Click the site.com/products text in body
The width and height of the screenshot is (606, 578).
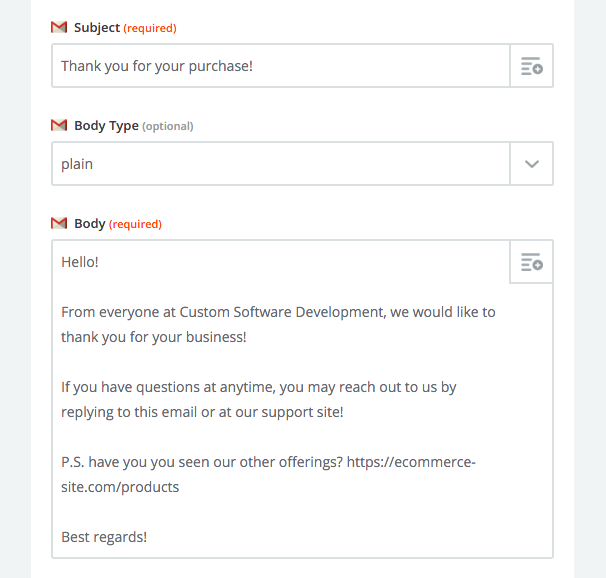tap(120, 487)
